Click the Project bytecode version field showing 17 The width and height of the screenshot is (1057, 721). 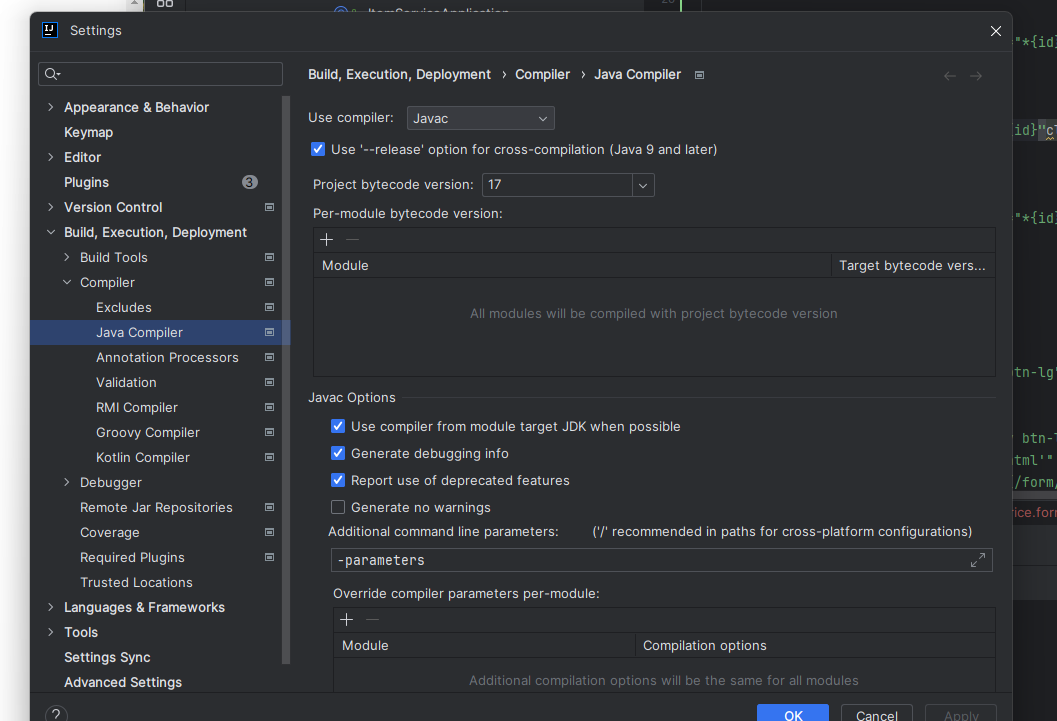click(557, 185)
